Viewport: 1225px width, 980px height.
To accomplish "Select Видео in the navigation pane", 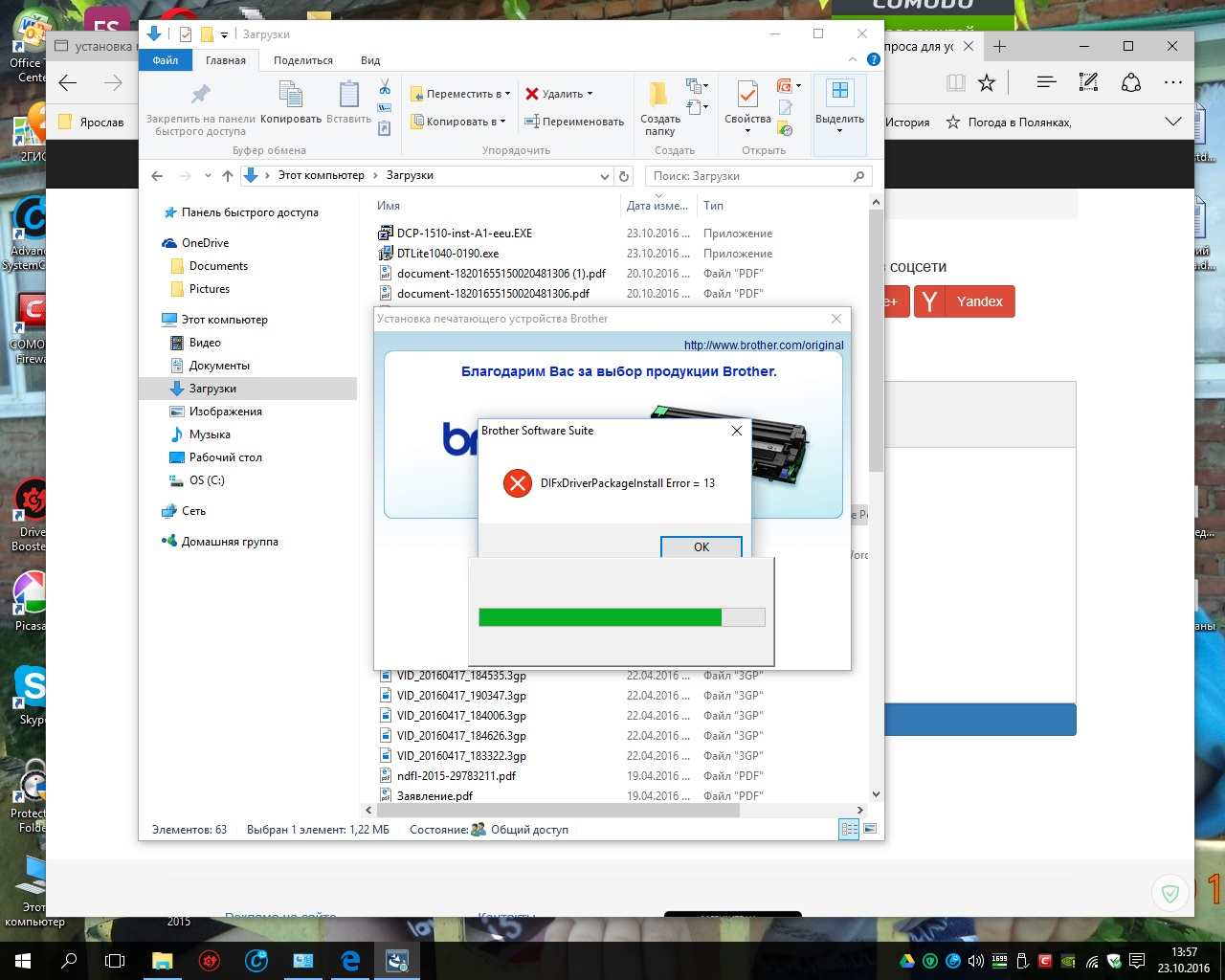I will coord(205,343).
